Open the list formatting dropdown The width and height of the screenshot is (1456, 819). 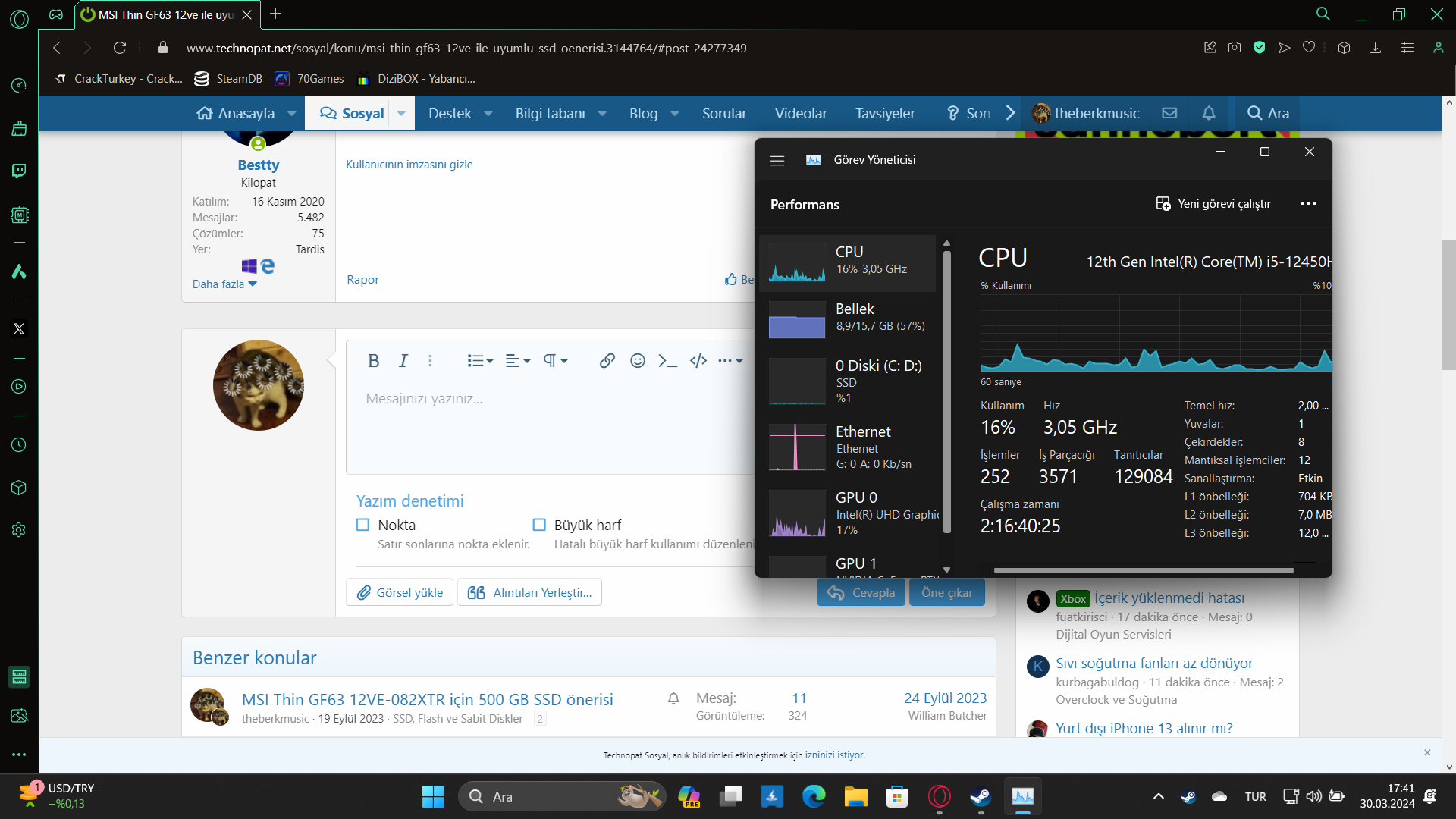[480, 361]
